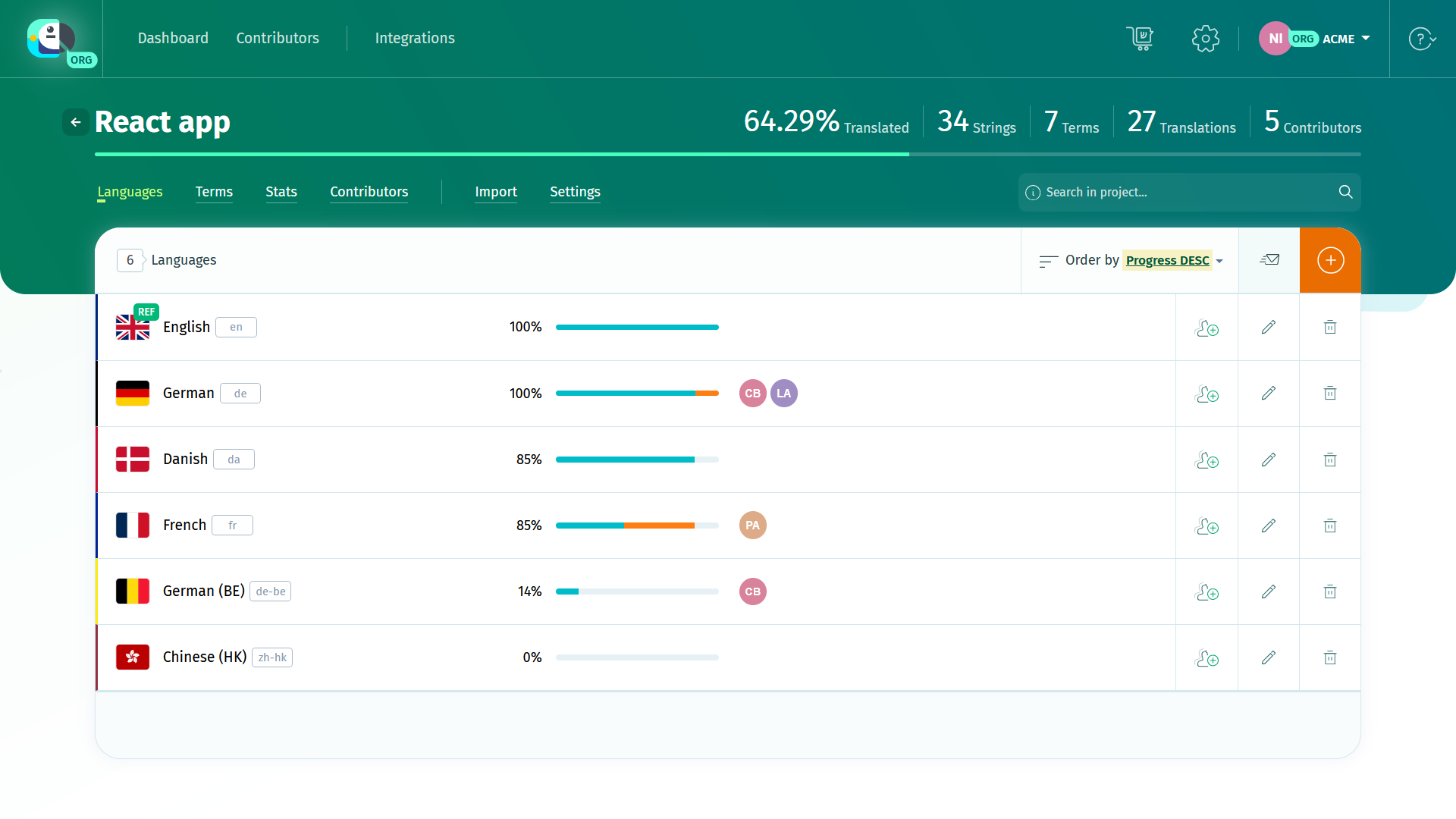
Task: Edit the English language row
Action: 1269,327
